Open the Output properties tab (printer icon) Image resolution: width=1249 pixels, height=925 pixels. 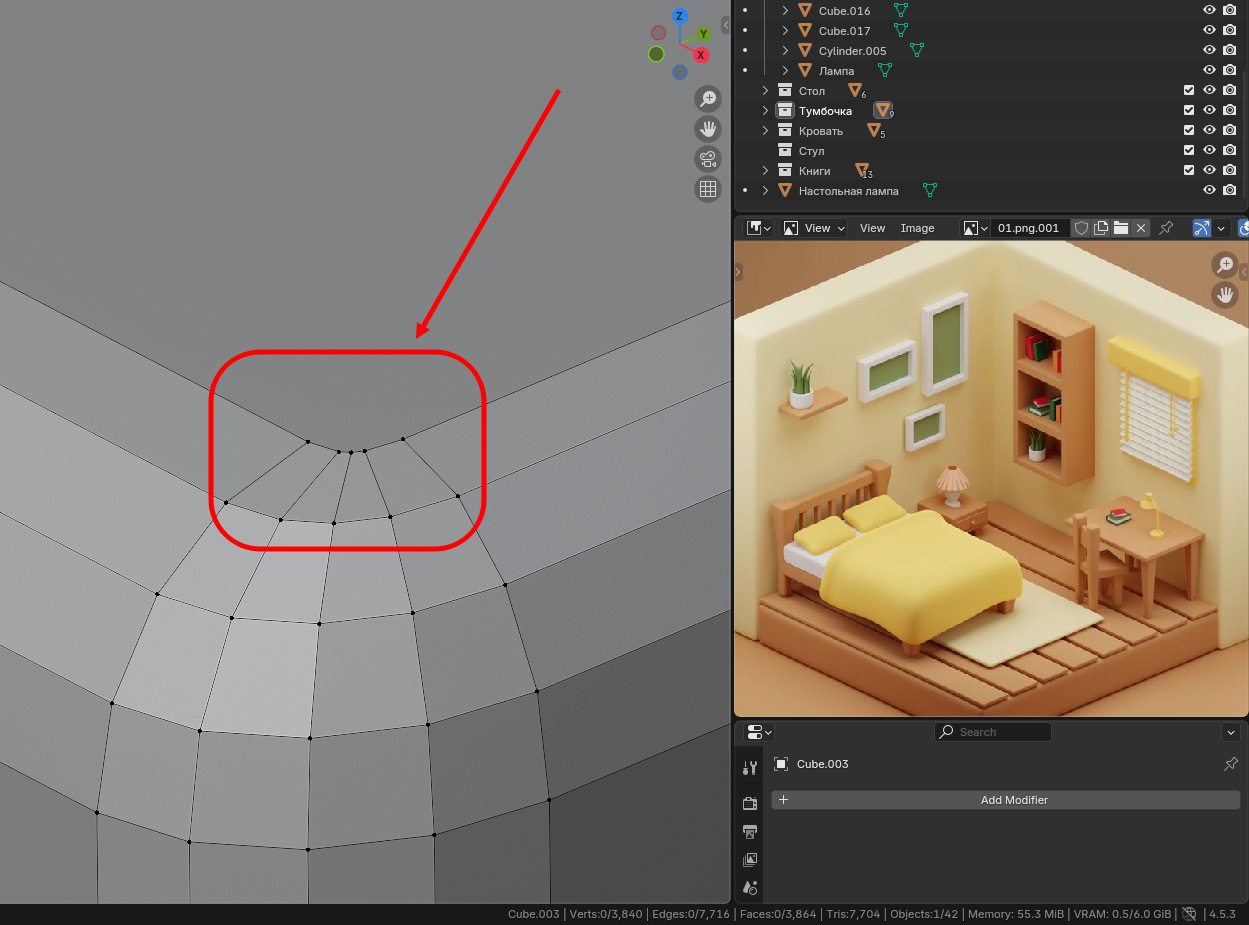point(750,831)
